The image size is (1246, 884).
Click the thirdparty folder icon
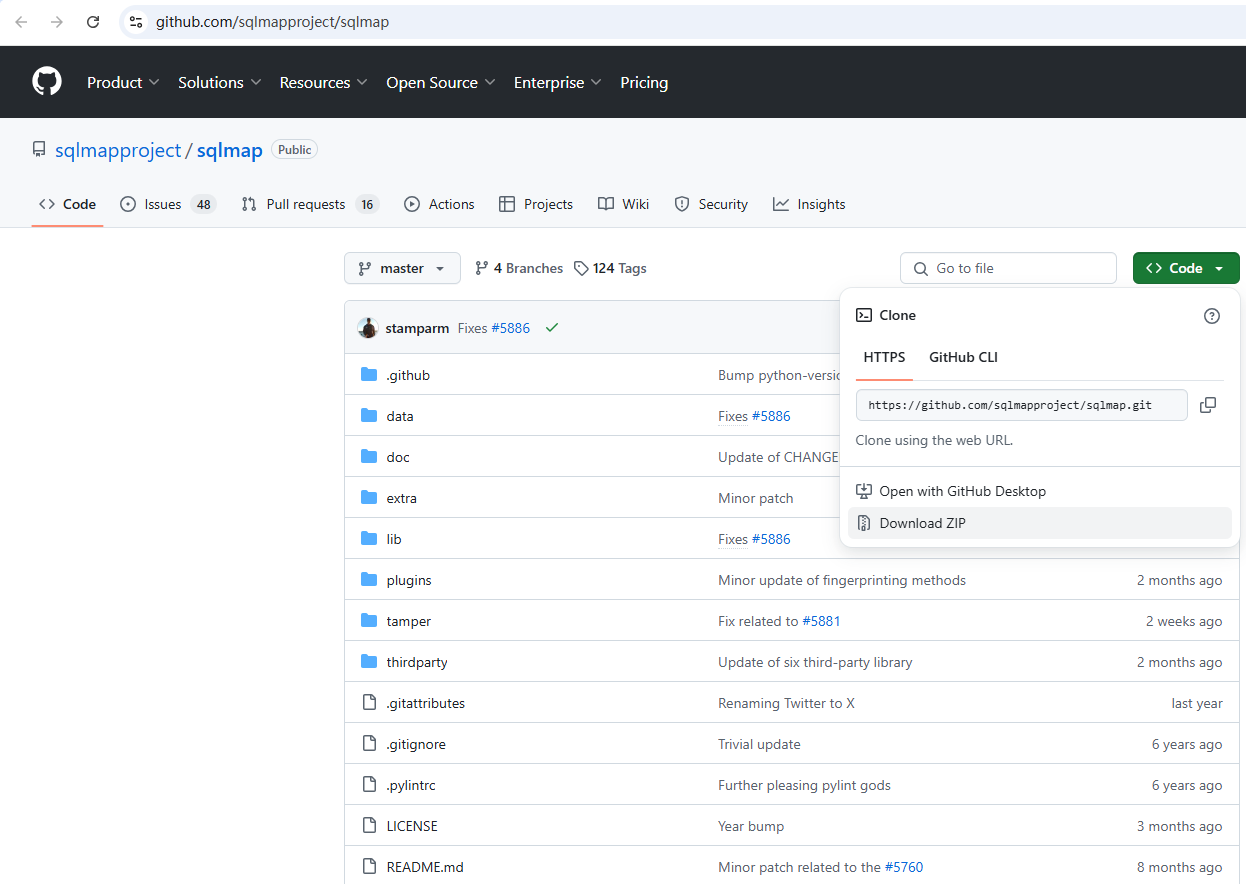(x=369, y=662)
